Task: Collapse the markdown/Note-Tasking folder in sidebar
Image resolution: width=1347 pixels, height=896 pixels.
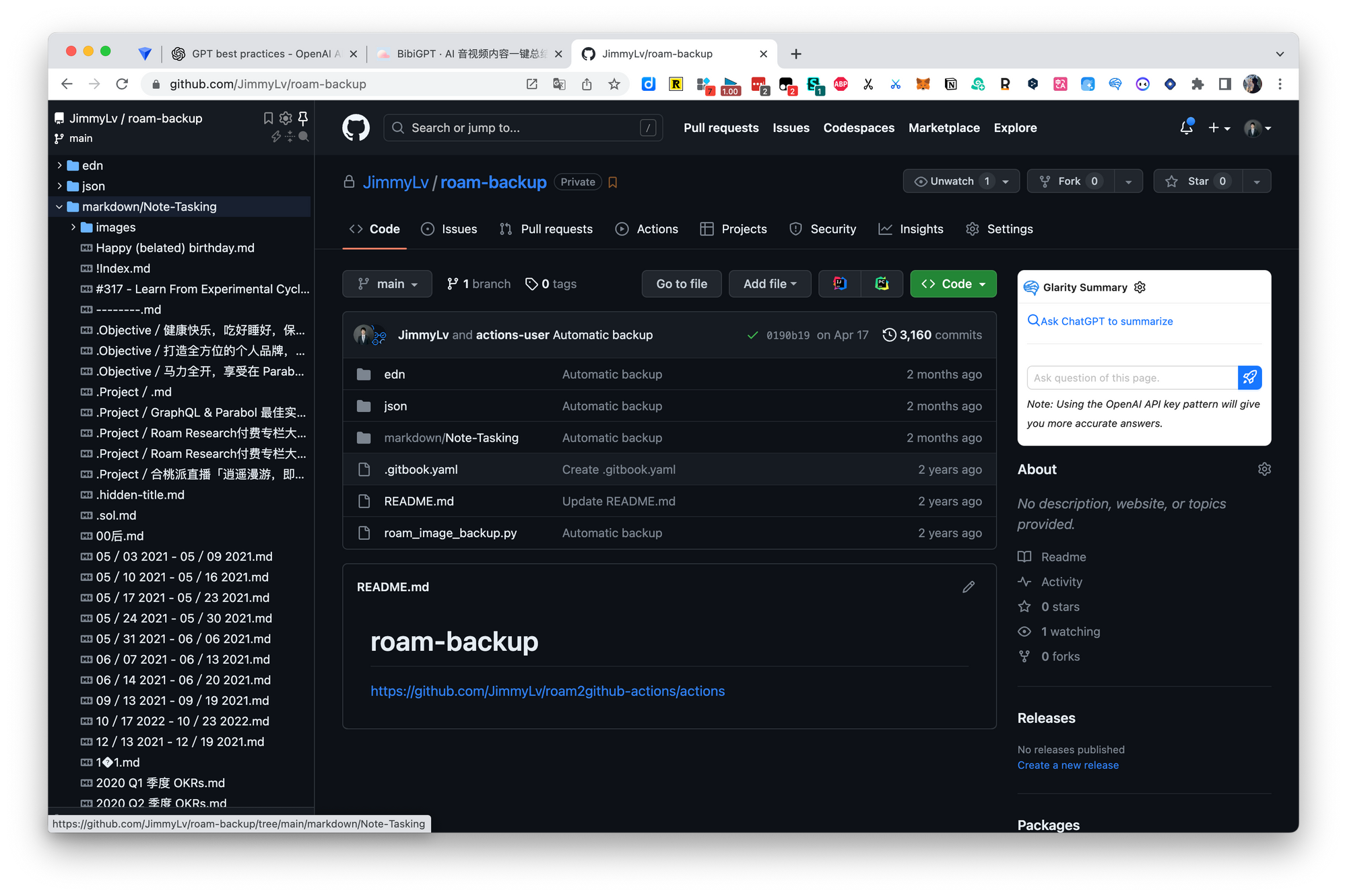Action: coord(60,207)
